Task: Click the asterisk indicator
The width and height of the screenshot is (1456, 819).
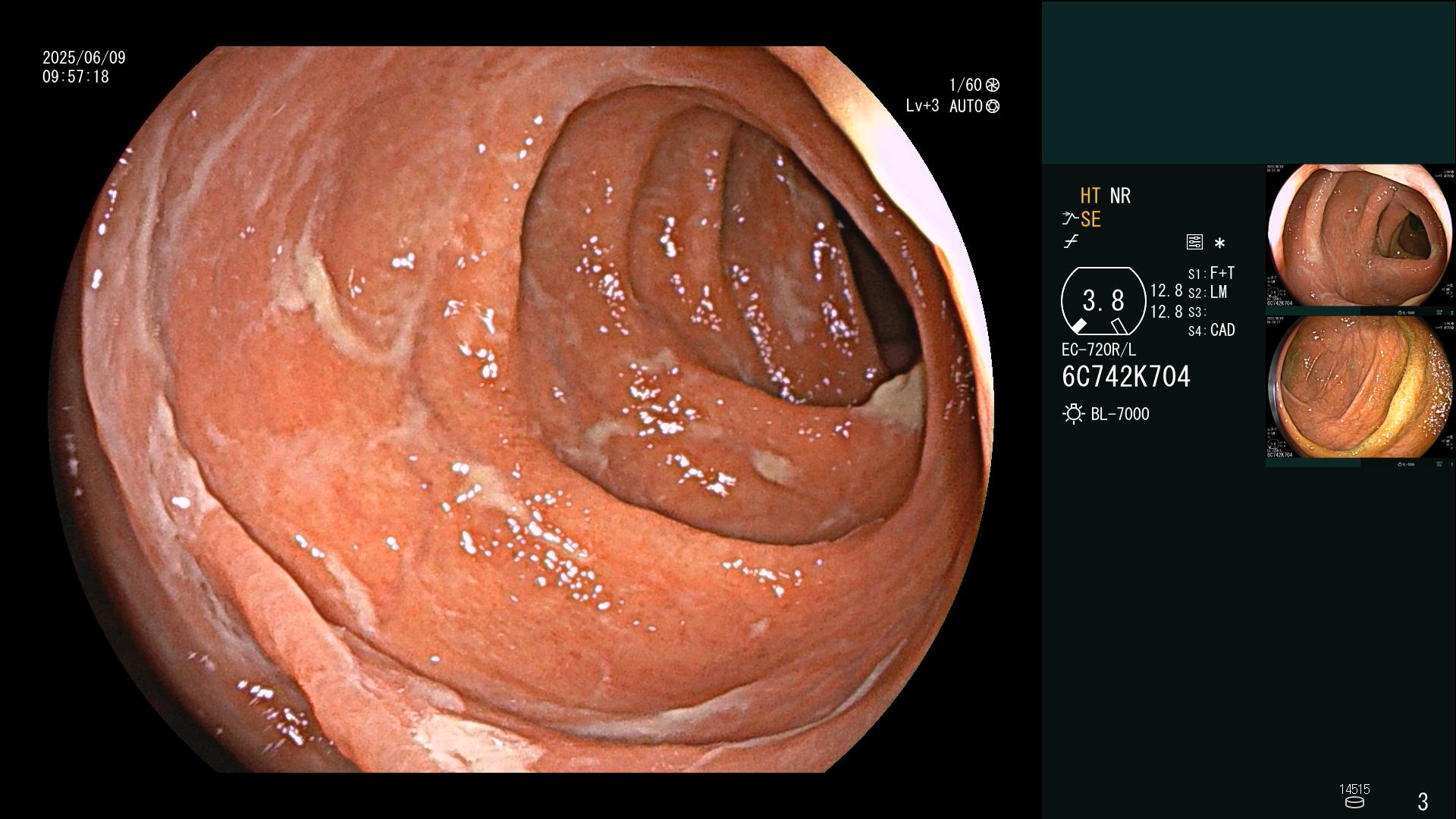Action: (1219, 243)
